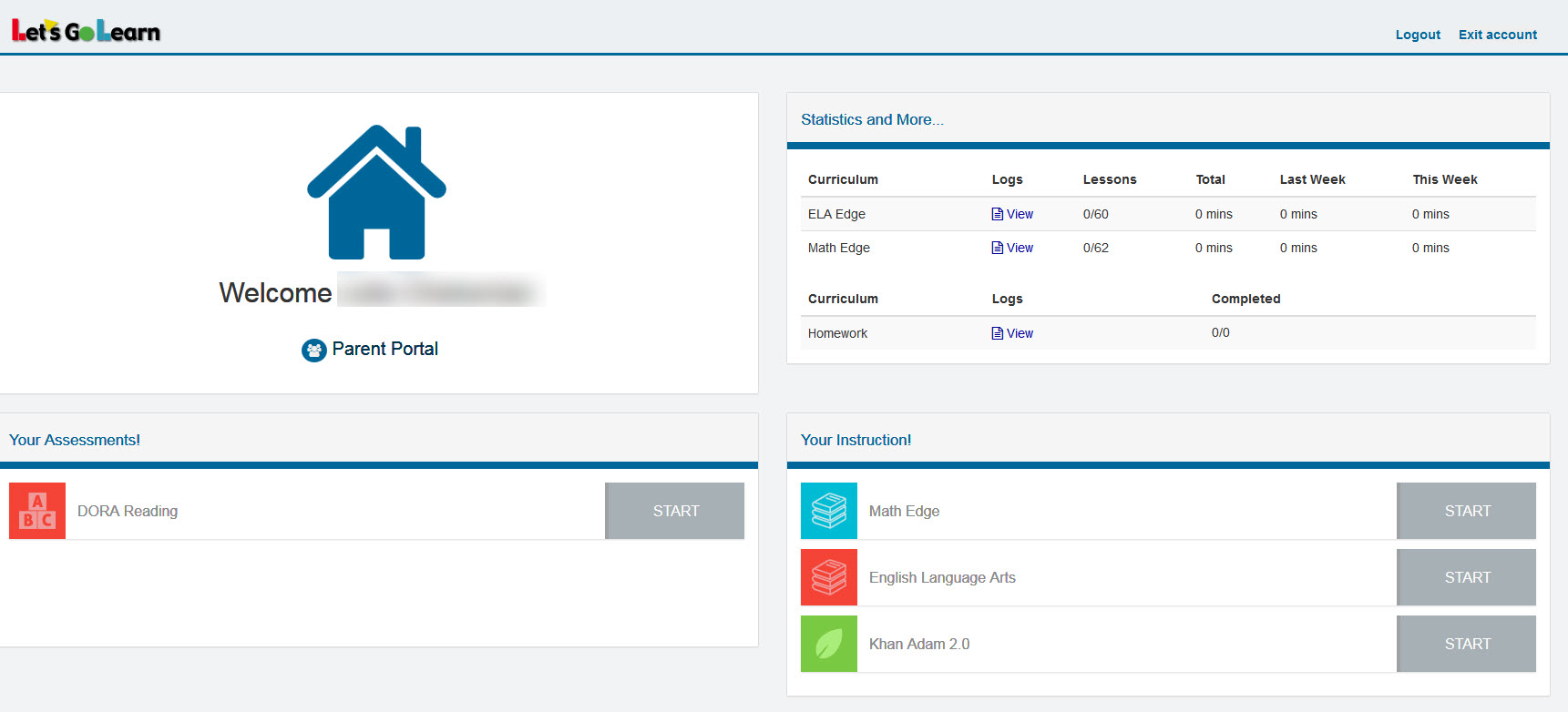The image size is (1568, 712).
Task: Click the Homework log document icon
Action: [x=998, y=333]
